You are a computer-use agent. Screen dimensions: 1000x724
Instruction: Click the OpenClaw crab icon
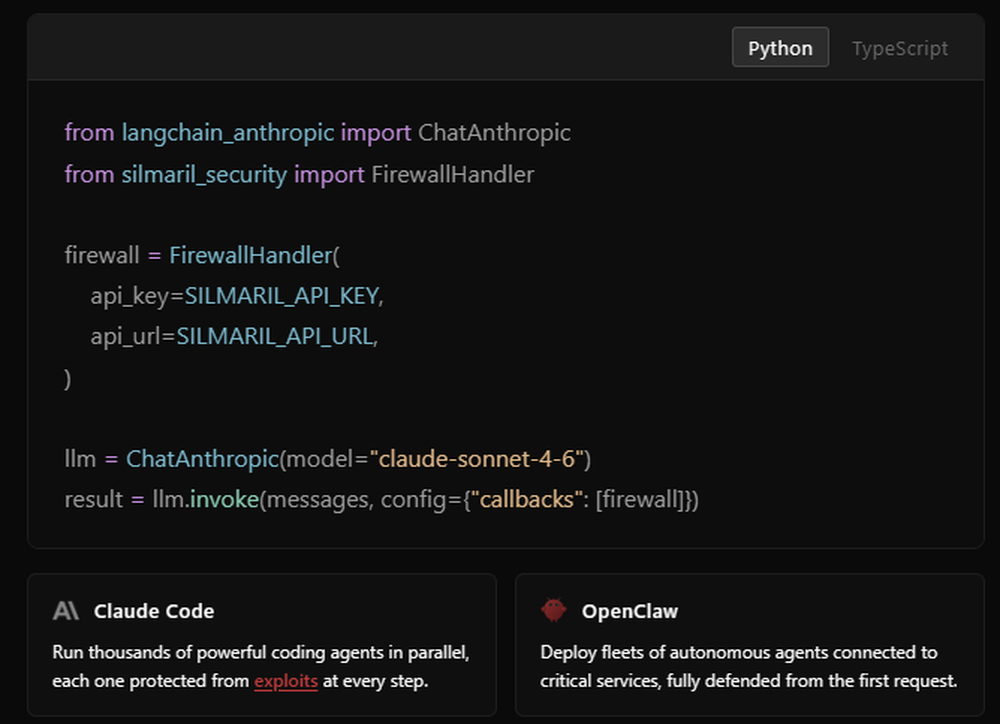pos(554,610)
